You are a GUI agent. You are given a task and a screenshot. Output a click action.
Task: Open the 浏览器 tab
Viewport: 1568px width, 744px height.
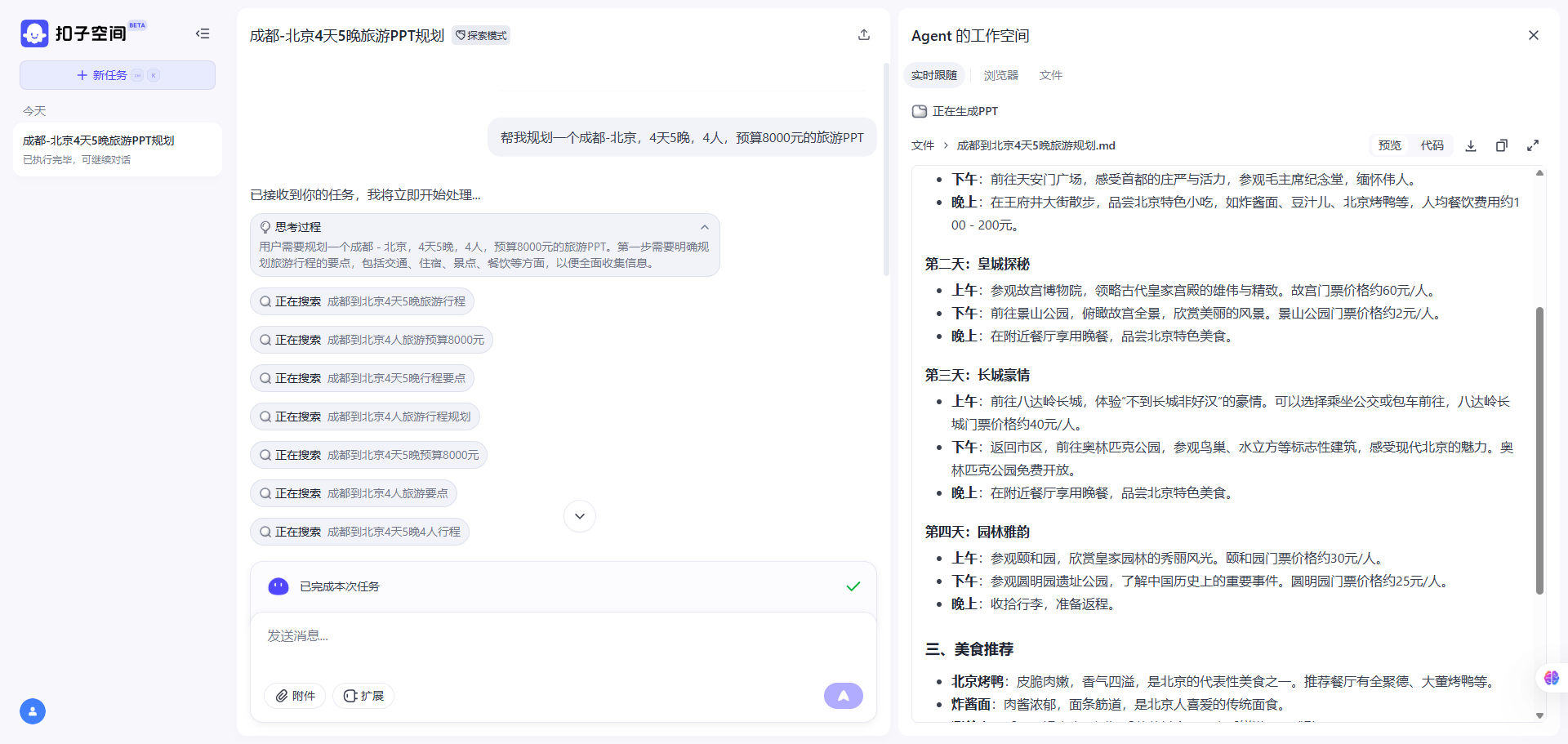1000,75
